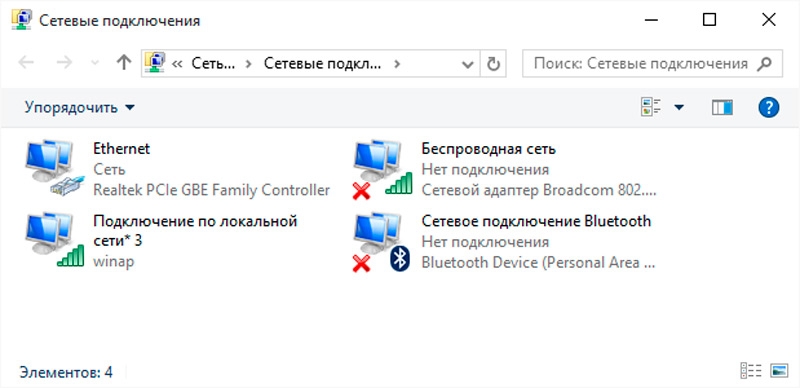
Task: Click Bluetooth Device (Personal Area text
Action: 538,262
